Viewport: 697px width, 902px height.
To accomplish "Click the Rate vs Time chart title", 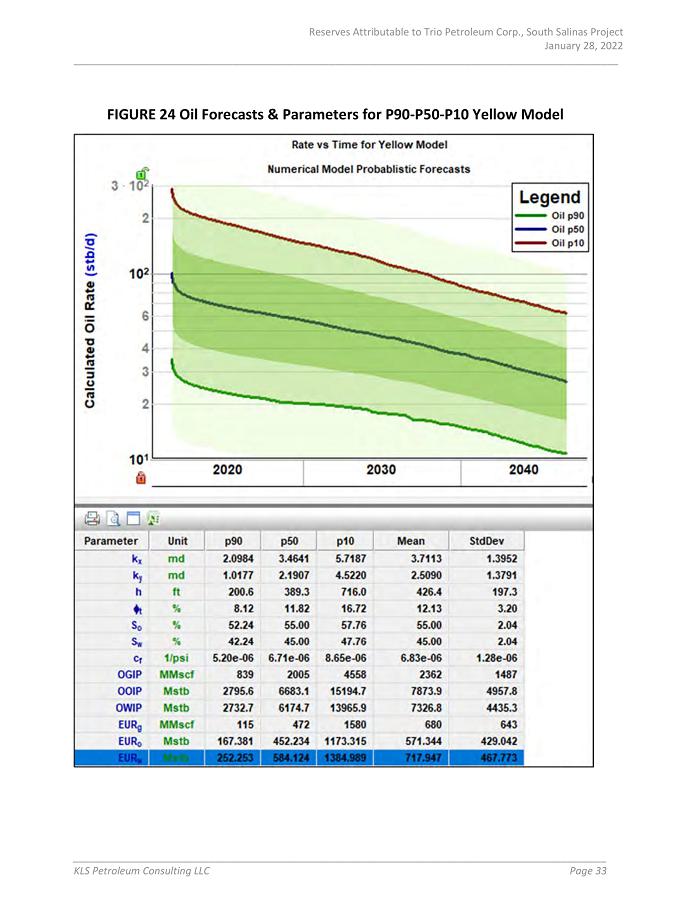I will pyautogui.click(x=368, y=145).
